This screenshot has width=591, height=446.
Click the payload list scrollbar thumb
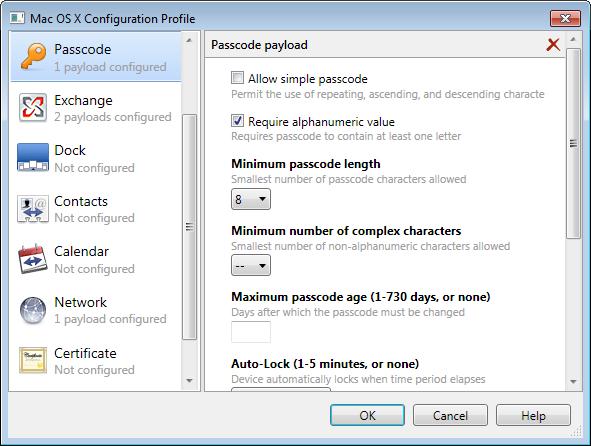point(189,227)
